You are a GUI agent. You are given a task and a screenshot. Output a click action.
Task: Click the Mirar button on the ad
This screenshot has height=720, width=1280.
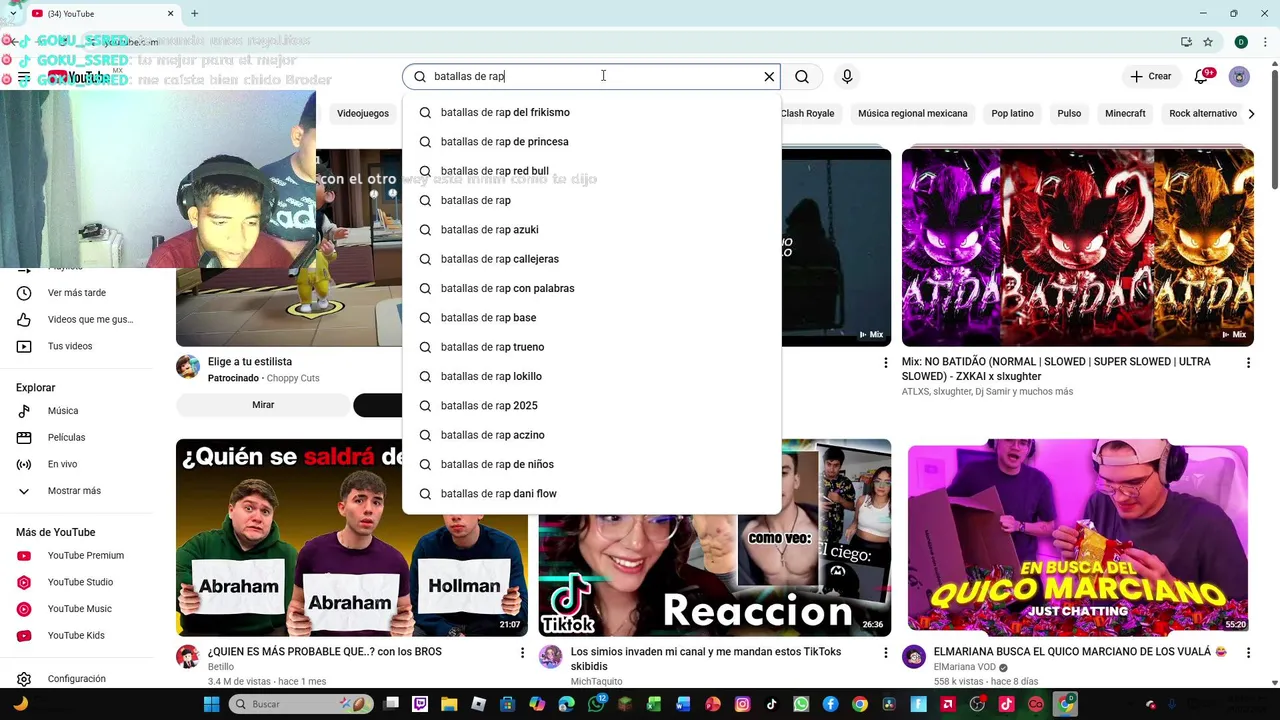click(263, 405)
